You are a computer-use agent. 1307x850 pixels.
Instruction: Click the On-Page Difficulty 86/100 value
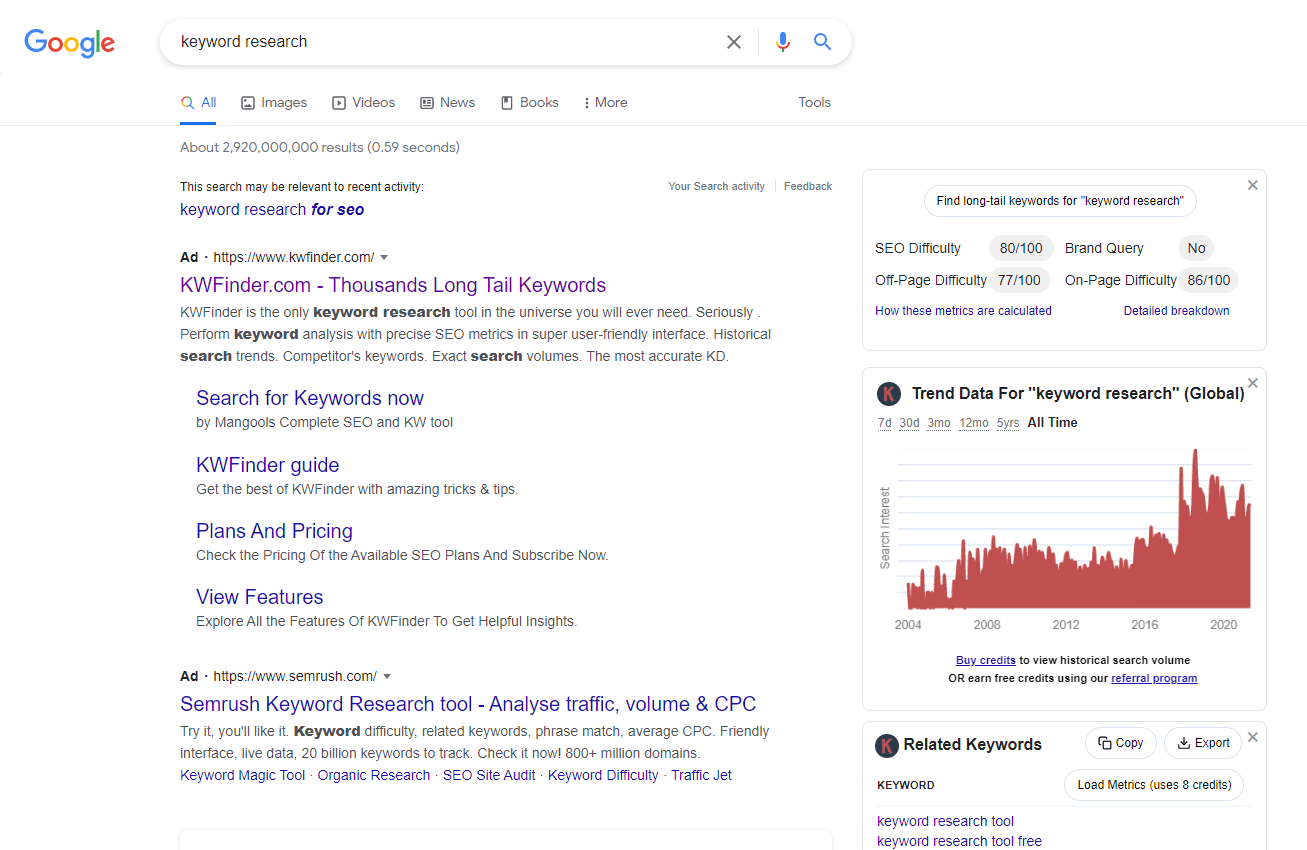click(1209, 280)
